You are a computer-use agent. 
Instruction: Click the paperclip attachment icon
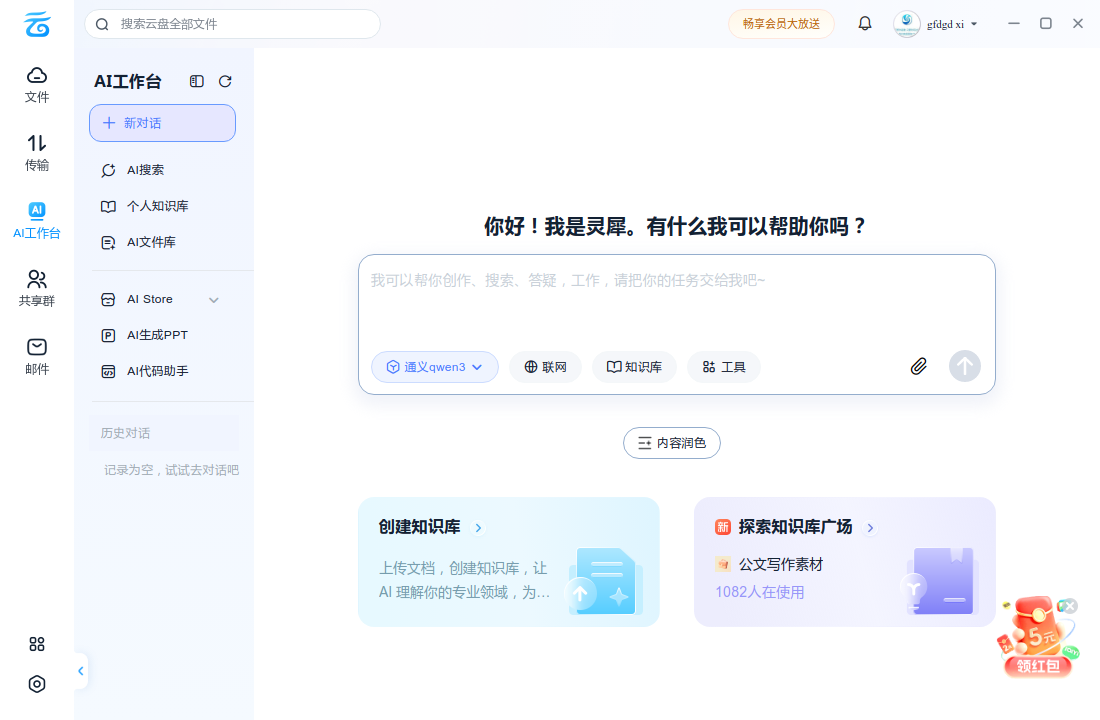coord(918,366)
